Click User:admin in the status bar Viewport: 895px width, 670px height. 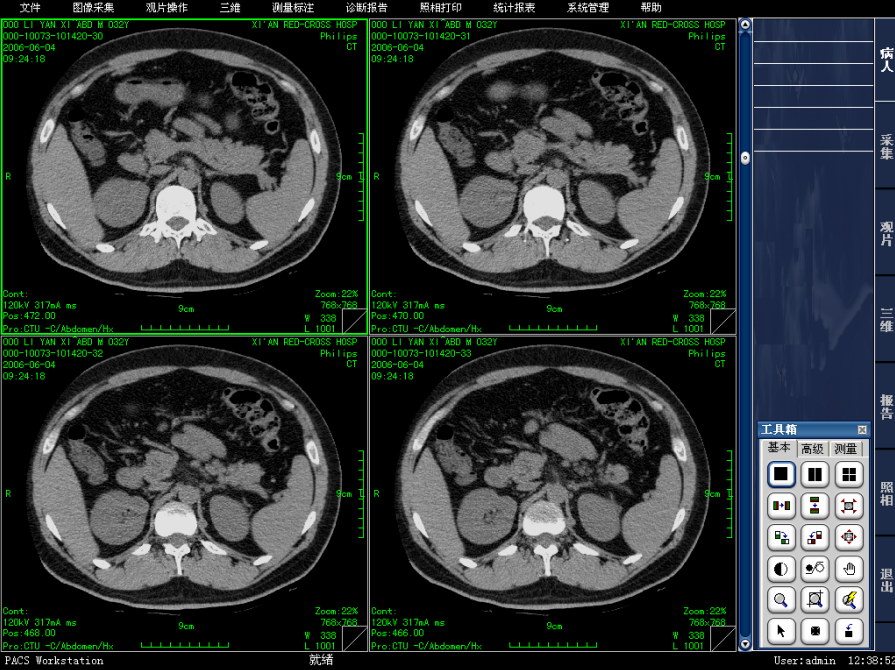[x=804, y=660]
